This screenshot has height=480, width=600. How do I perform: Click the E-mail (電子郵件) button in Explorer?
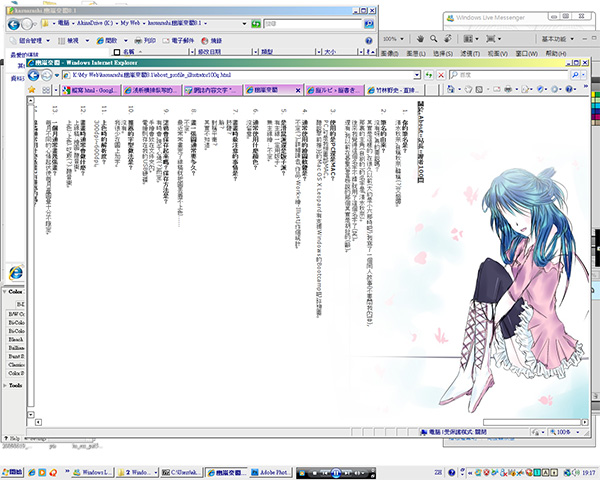point(178,41)
